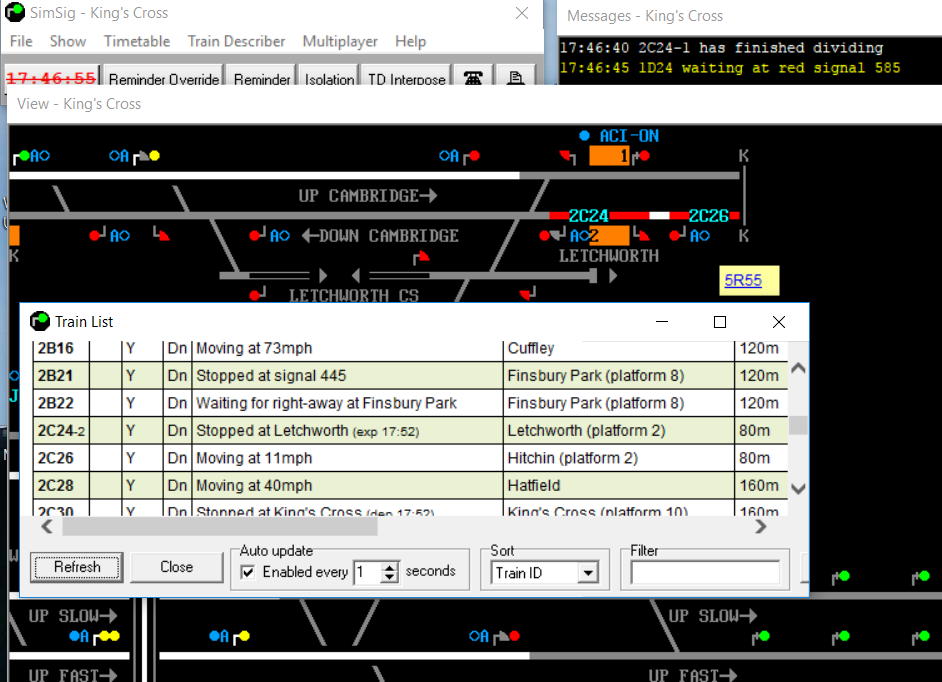Select train 2C28 row
Screen dimensions: 942x682
[x=410, y=486]
